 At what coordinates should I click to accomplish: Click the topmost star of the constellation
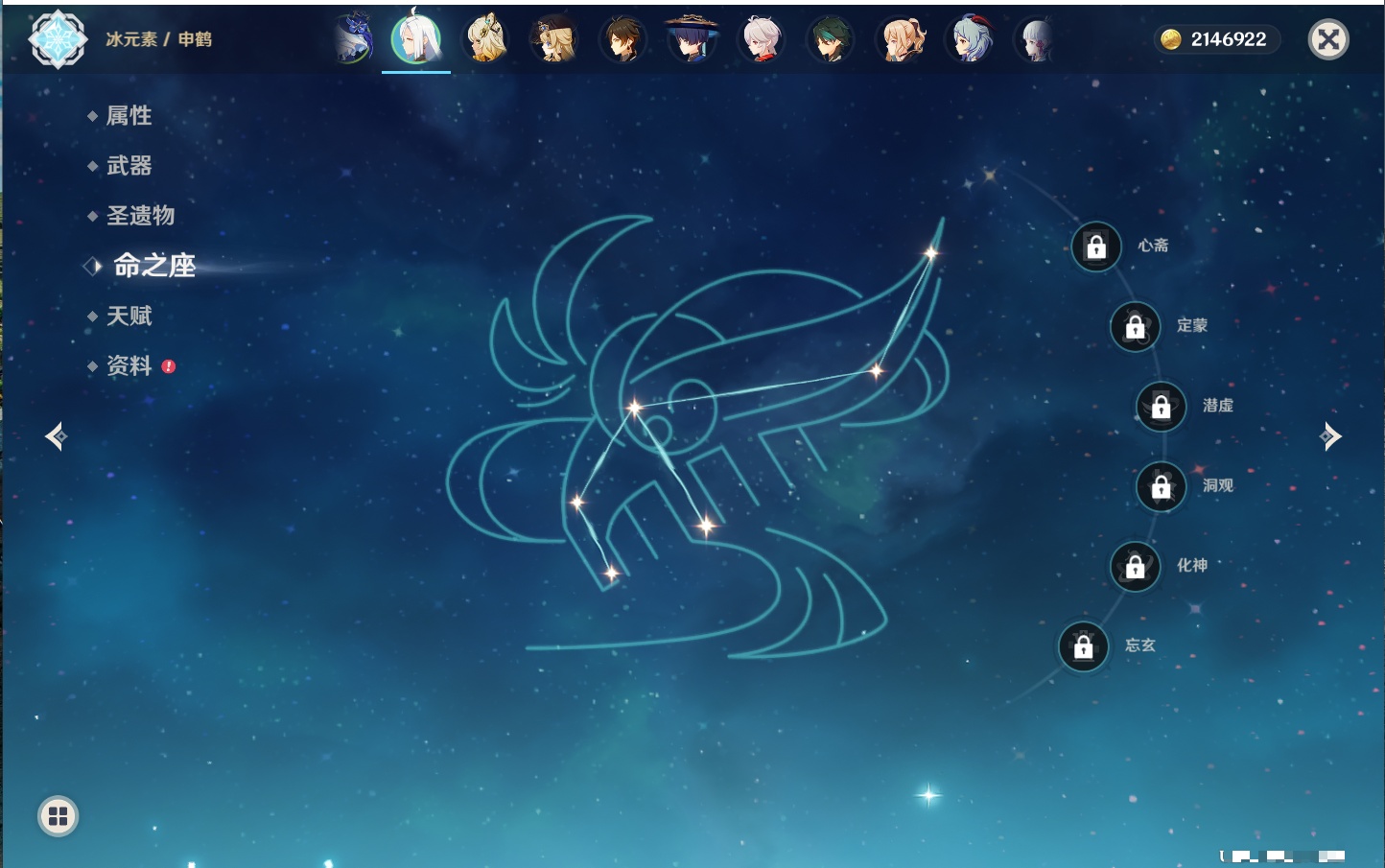tap(930, 253)
